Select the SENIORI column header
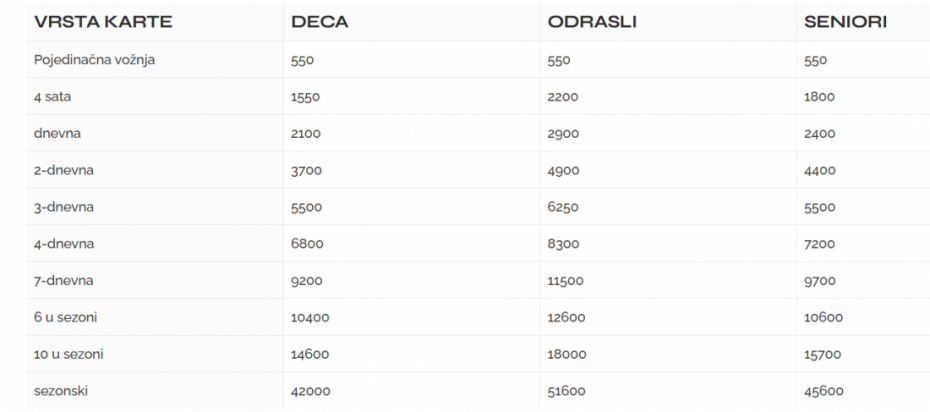Viewport: 930px width, 412px height. (x=846, y=22)
